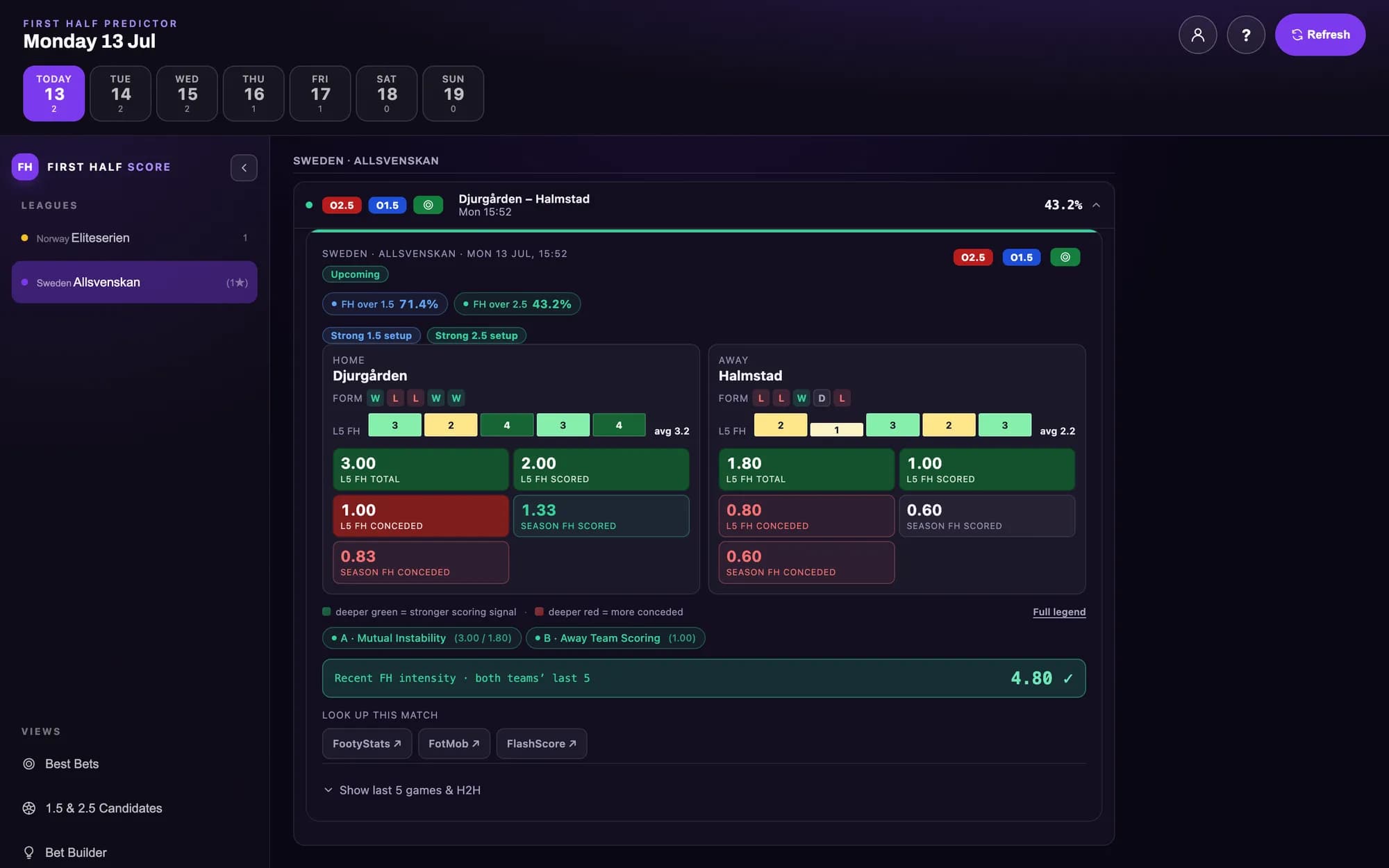1389x868 pixels.
Task: Click Djurgården 2.00 L5 FH Scored tile
Action: [601, 469]
